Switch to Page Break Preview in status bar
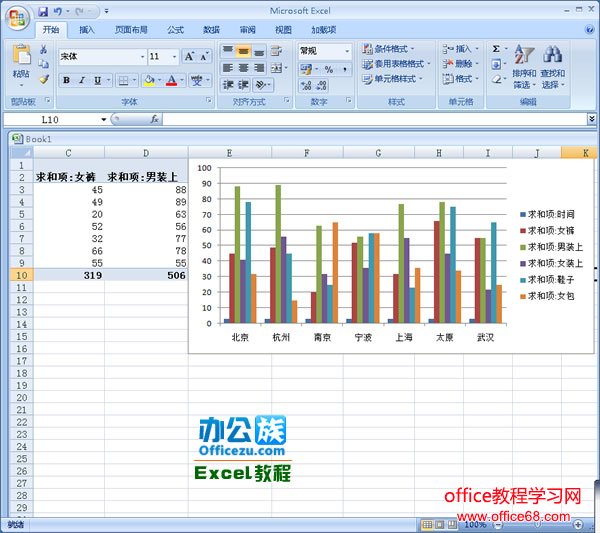Screen dimensions: 600x533 point(452,524)
